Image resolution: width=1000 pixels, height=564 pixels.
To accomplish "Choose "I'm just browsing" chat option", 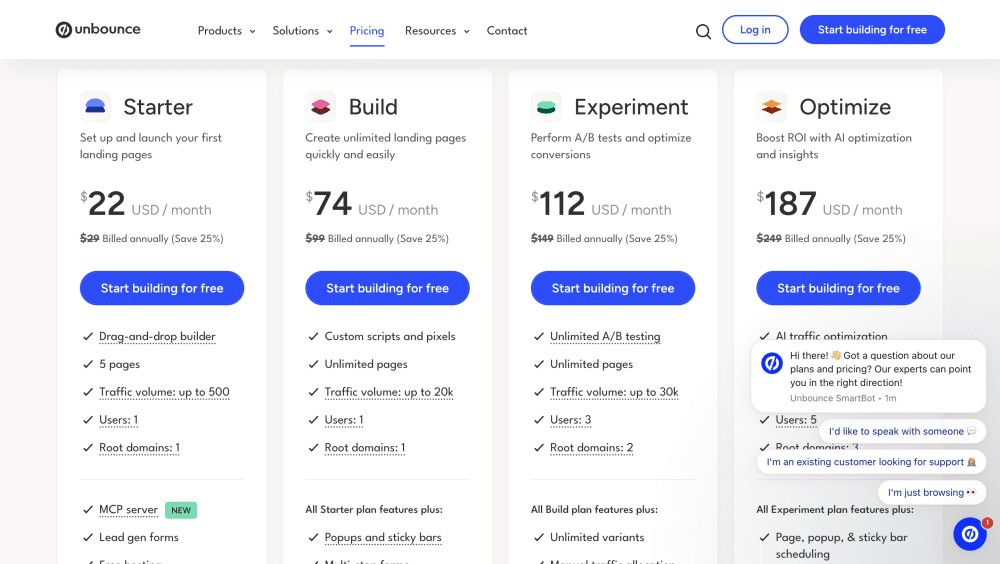I will coord(932,493).
